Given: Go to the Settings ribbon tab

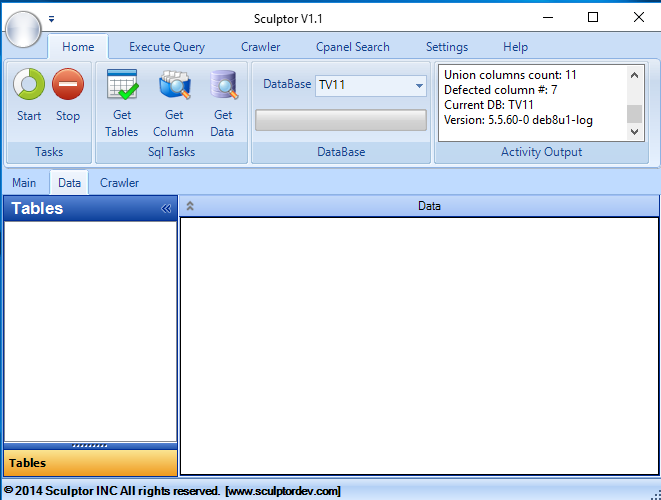Looking at the screenshot, I should pos(446,47).
